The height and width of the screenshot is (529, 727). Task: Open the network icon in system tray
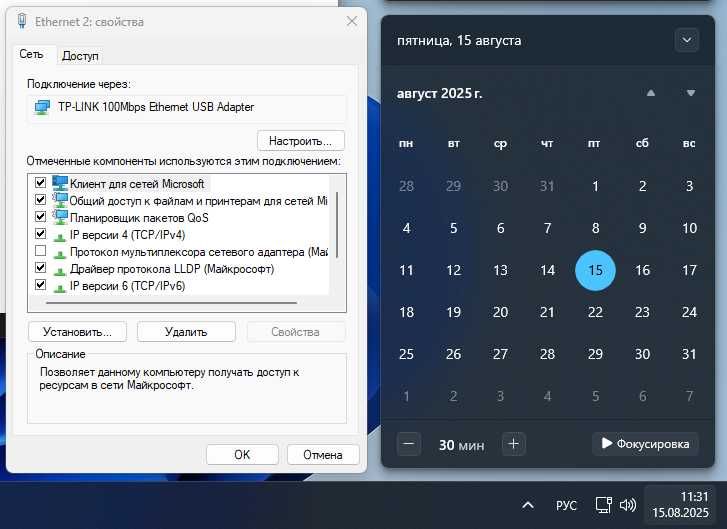coord(603,505)
